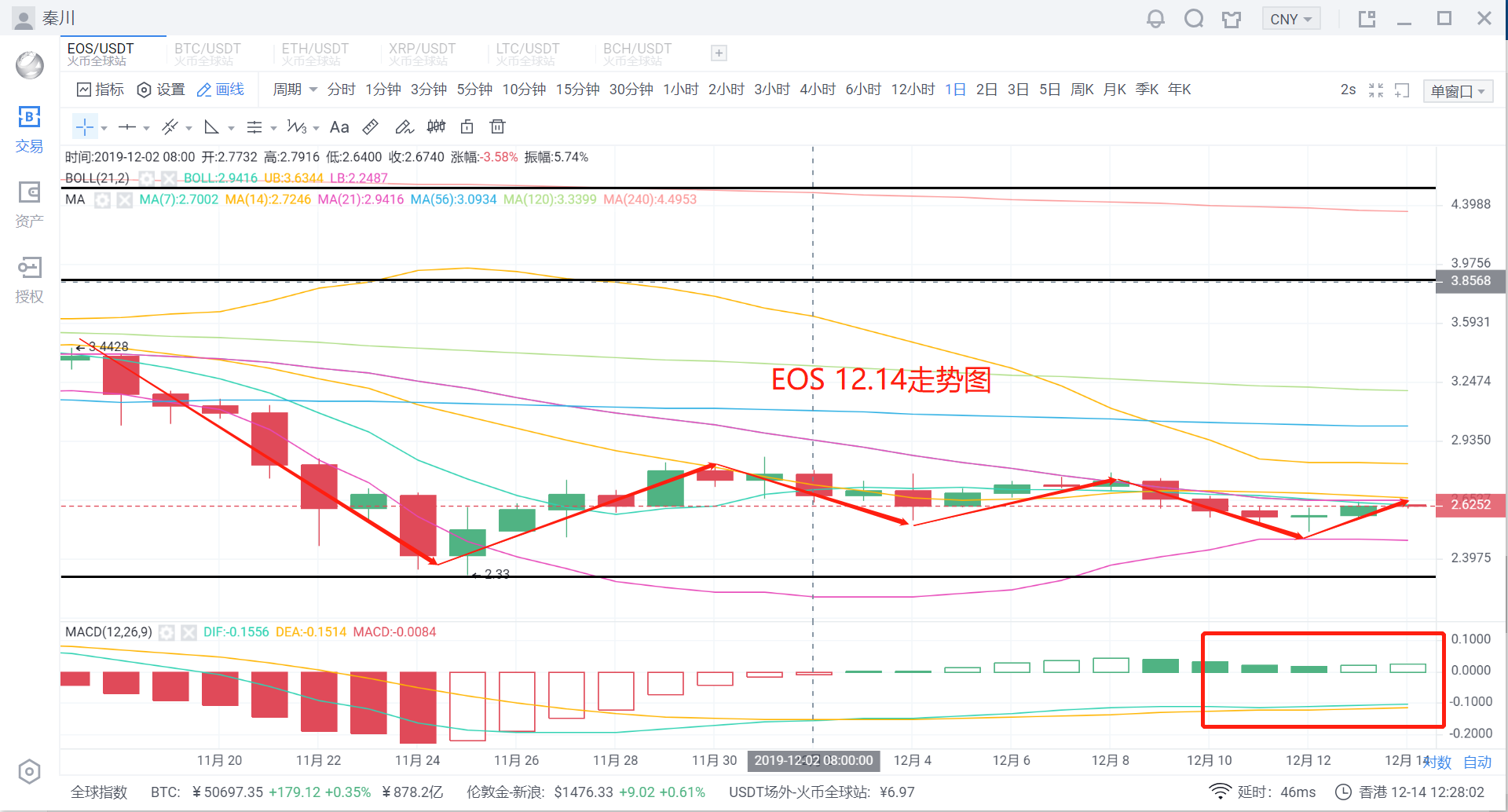Expand channel tool options arrow

[x=188, y=128]
